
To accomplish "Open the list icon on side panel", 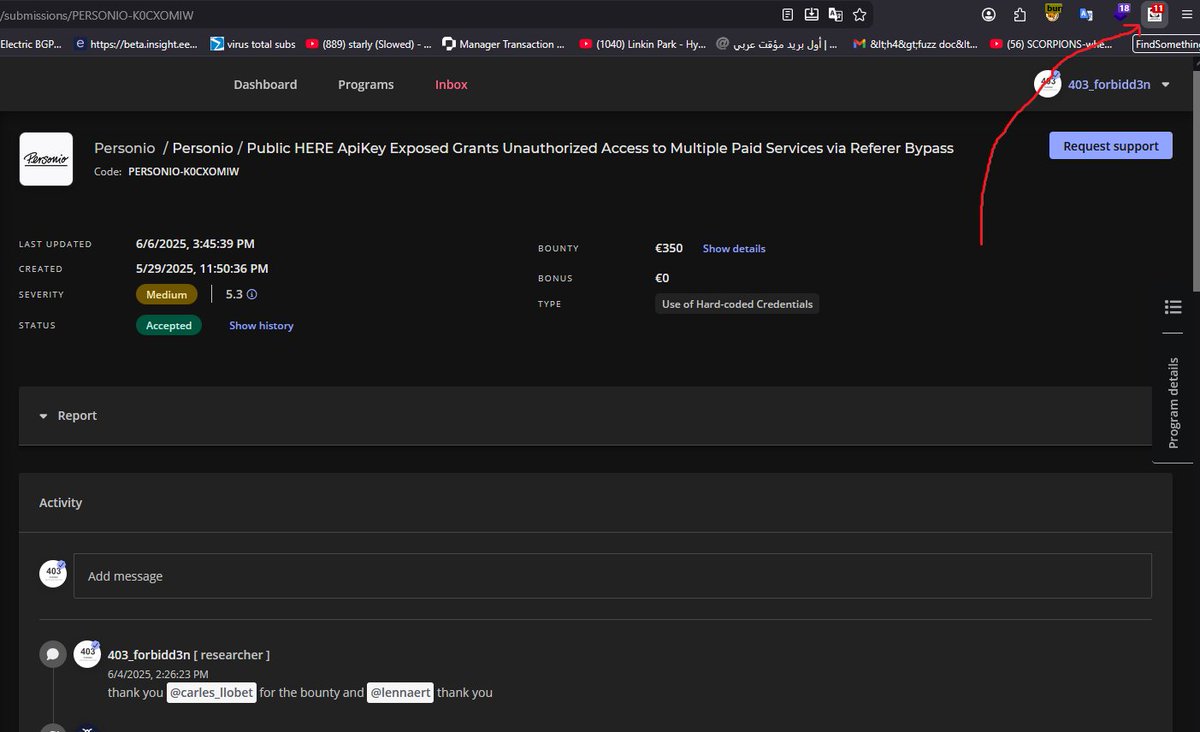I will point(1174,307).
